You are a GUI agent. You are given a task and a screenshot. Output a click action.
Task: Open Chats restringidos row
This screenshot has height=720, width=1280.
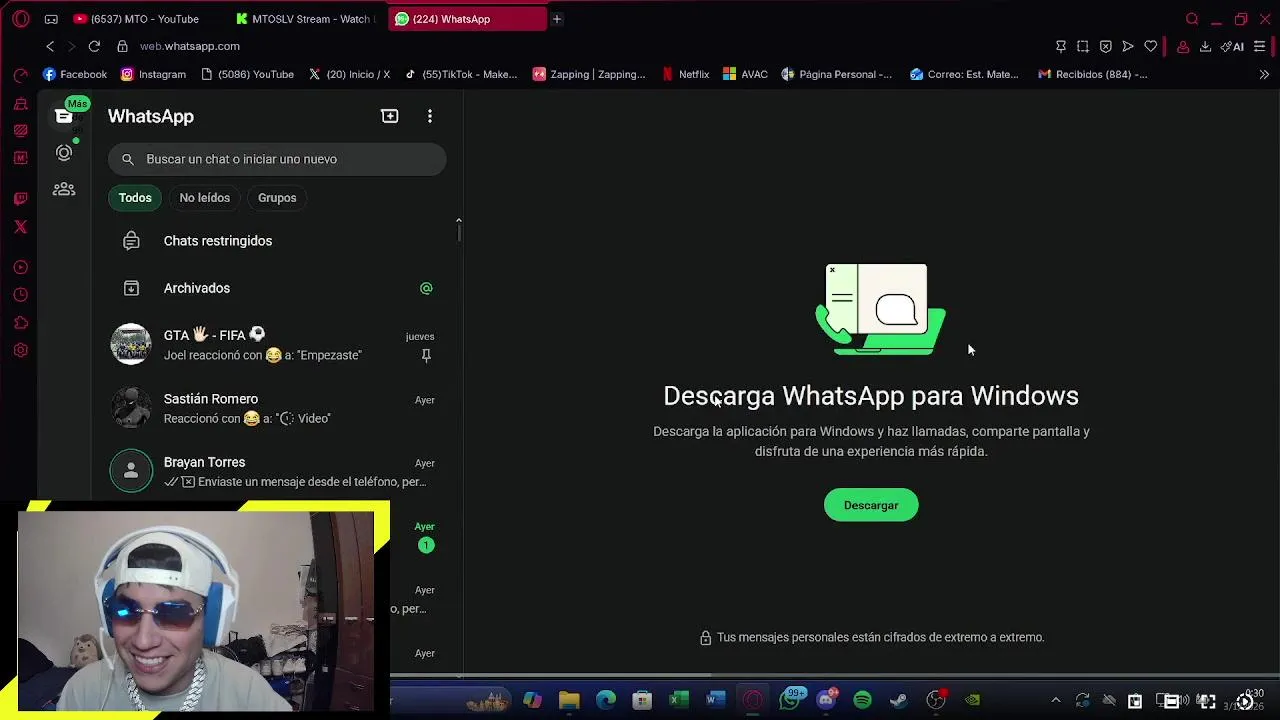[x=277, y=241]
